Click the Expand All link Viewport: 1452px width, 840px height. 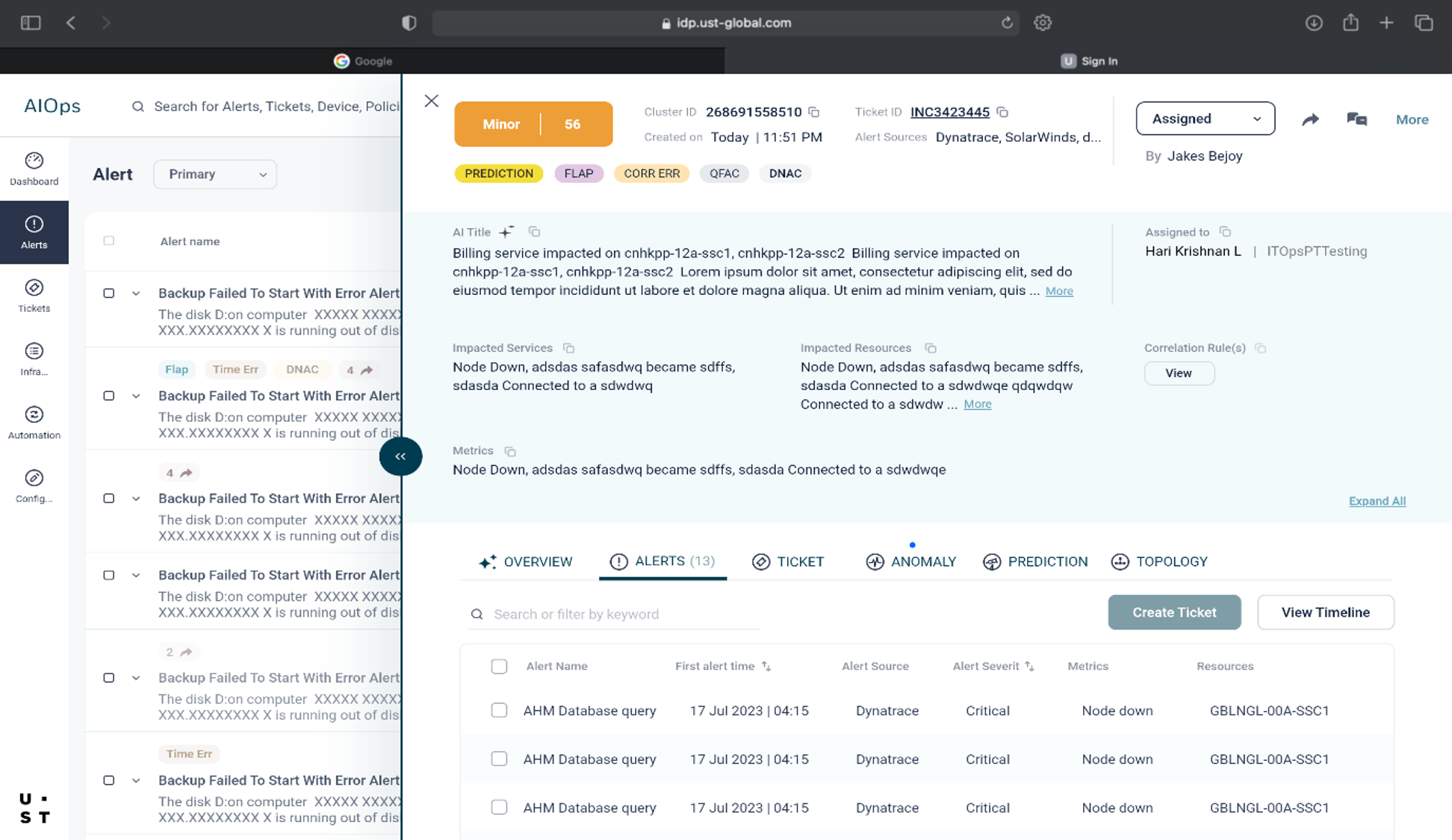pyautogui.click(x=1377, y=501)
